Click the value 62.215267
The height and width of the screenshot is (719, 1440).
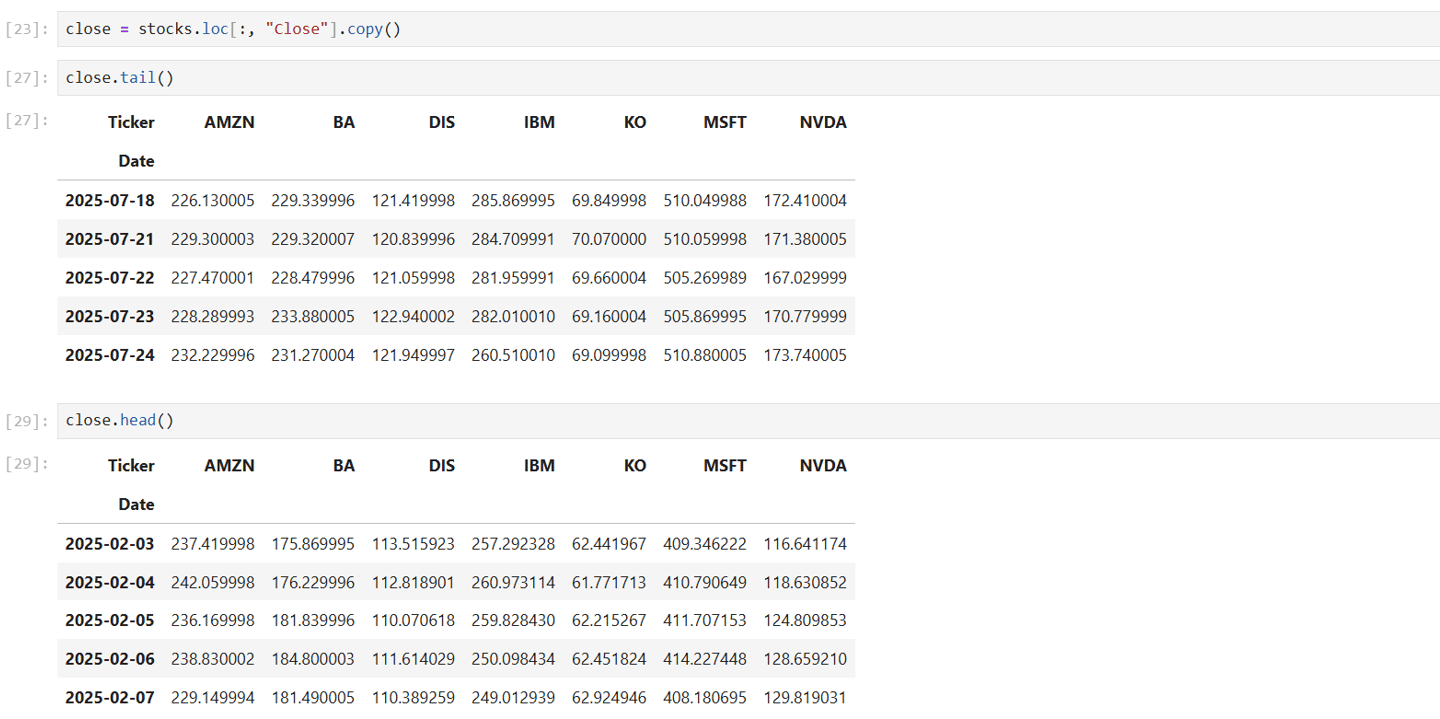(609, 620)
